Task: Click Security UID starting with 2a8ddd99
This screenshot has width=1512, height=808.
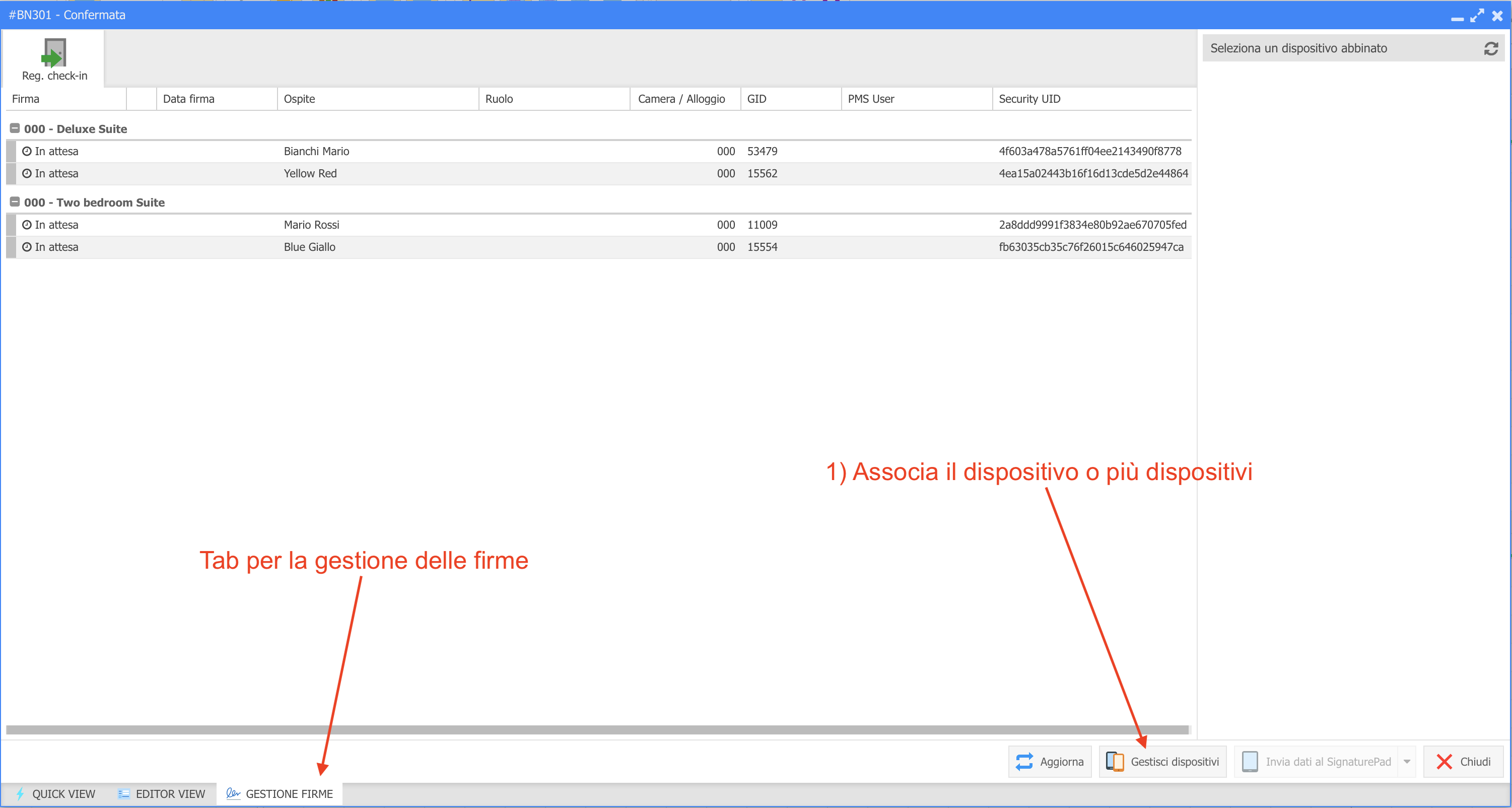Action: point(1092,224)
